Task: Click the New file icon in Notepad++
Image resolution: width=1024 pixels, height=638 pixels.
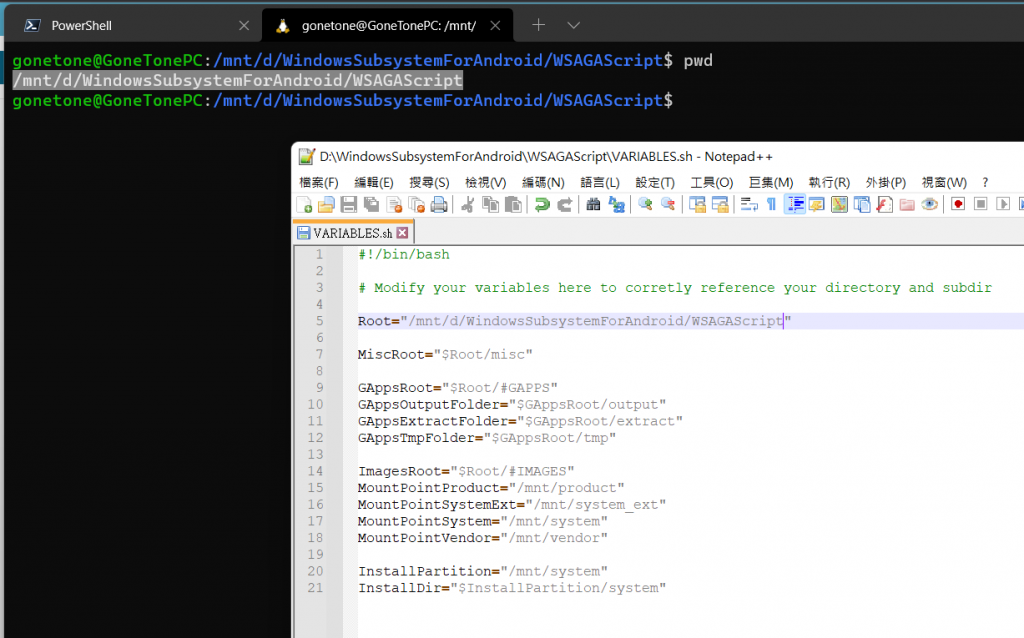Action: click(304, 205)
